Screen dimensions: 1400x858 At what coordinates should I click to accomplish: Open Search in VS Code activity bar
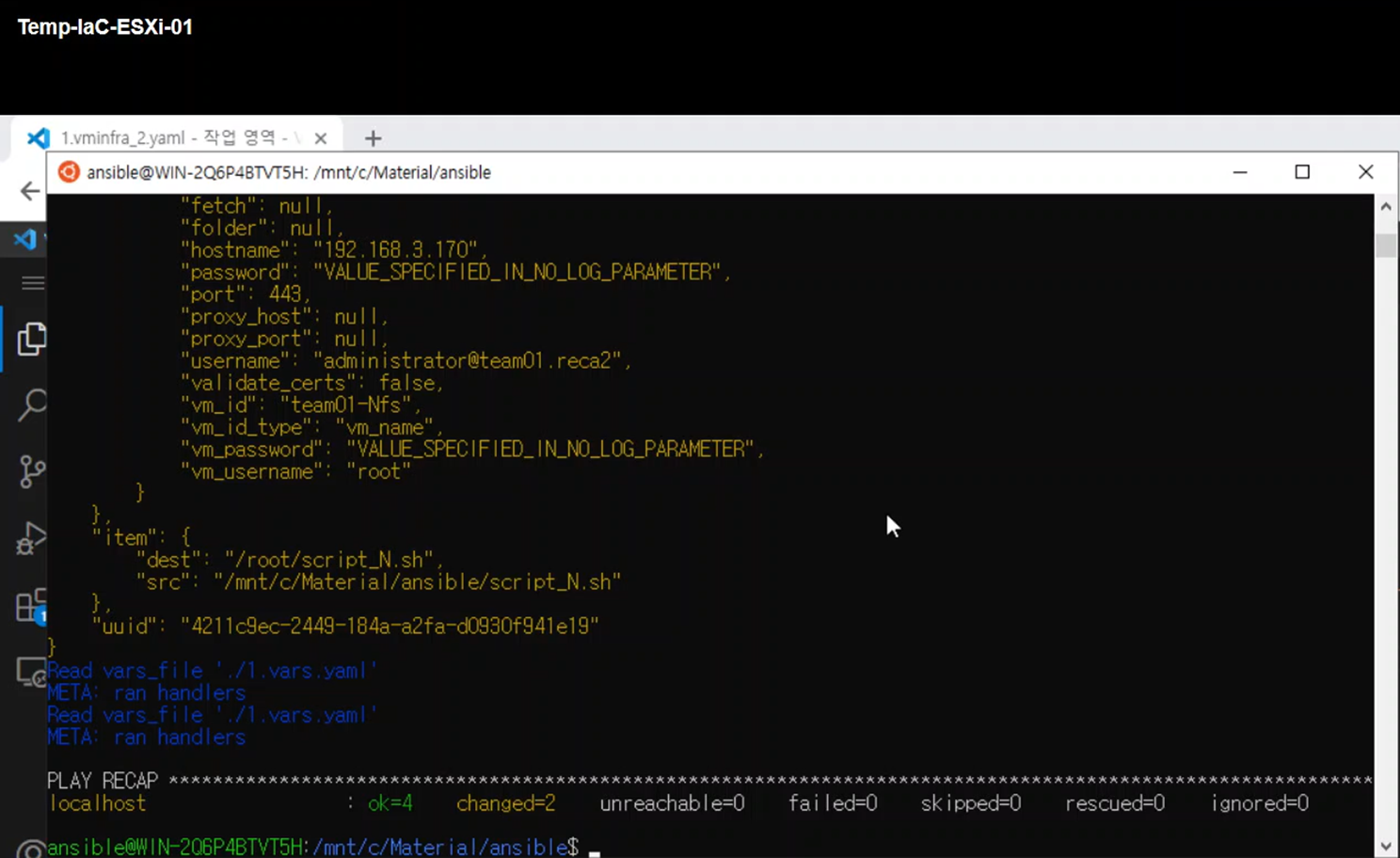31,405
